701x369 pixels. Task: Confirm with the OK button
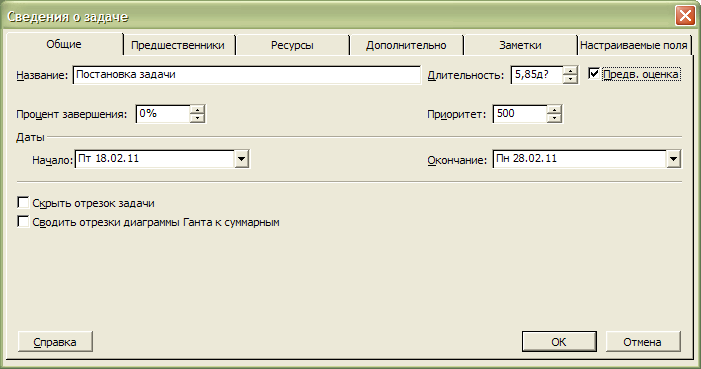[559, 342]
